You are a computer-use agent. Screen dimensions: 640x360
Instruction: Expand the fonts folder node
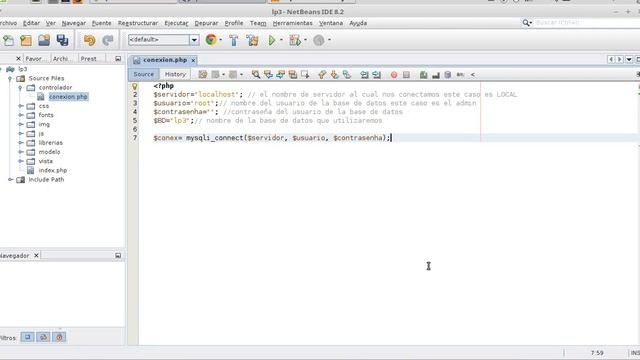(20, 115)
